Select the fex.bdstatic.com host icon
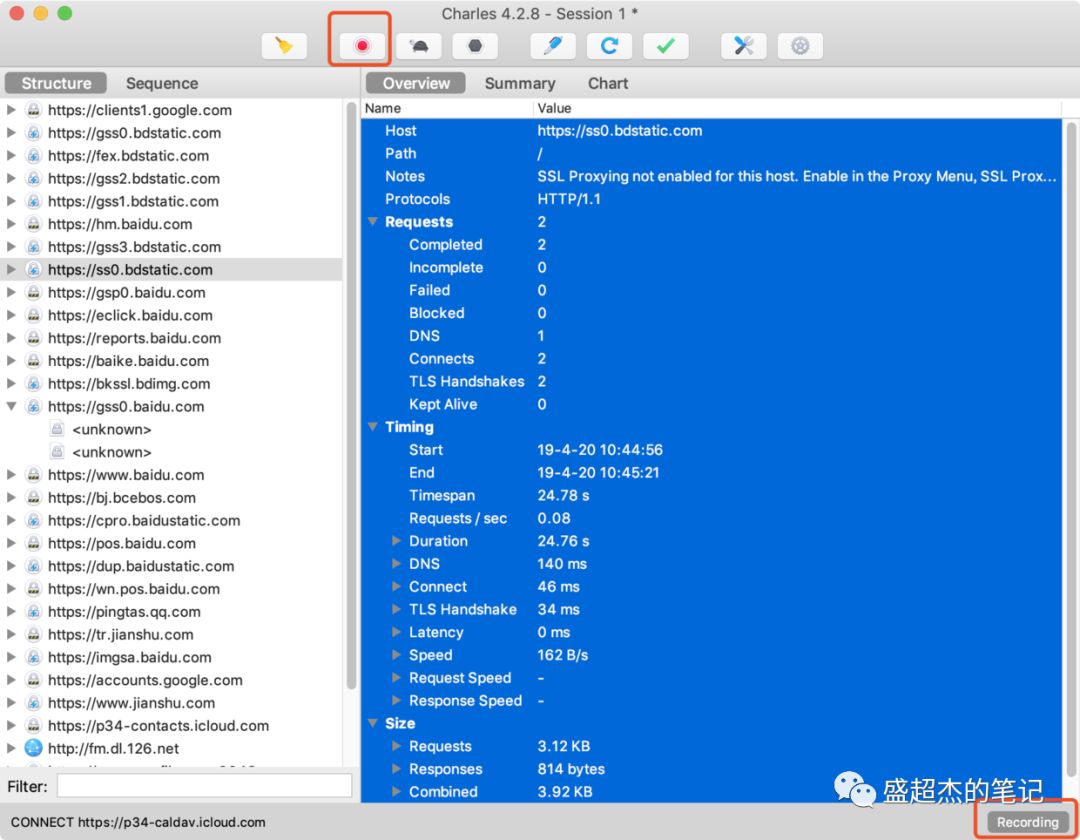The width and height of the screenshot is (1080, 840). point(33,156)
